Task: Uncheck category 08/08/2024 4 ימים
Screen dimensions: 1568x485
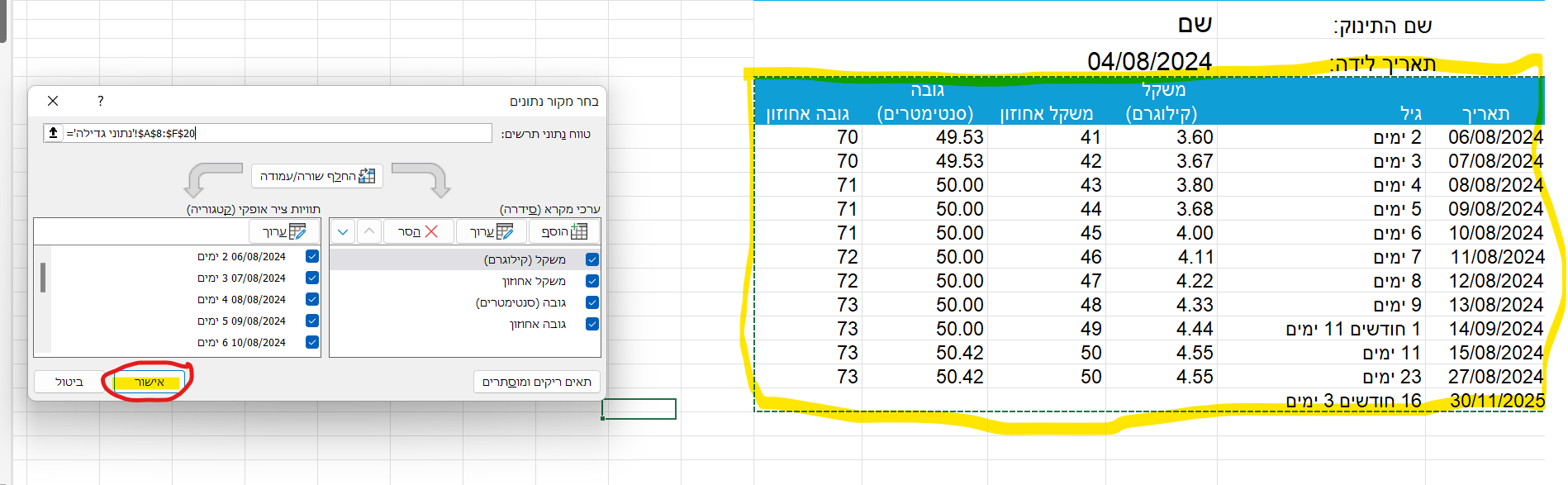Action: tap(312, 299)
